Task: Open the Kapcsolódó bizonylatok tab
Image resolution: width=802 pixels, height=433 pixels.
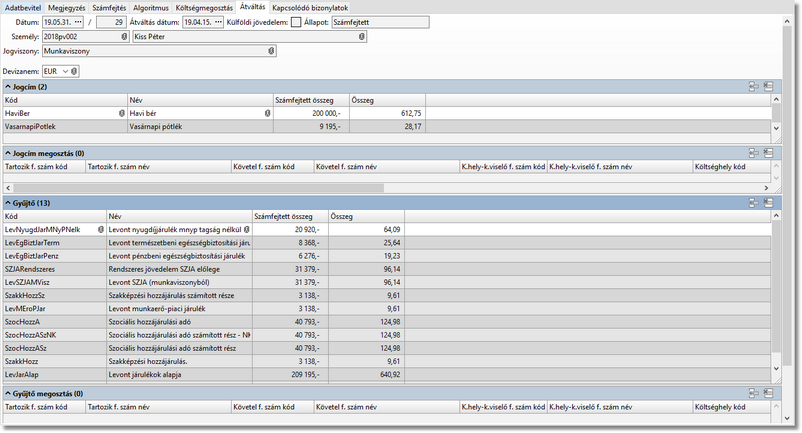Action: [310, 7]
